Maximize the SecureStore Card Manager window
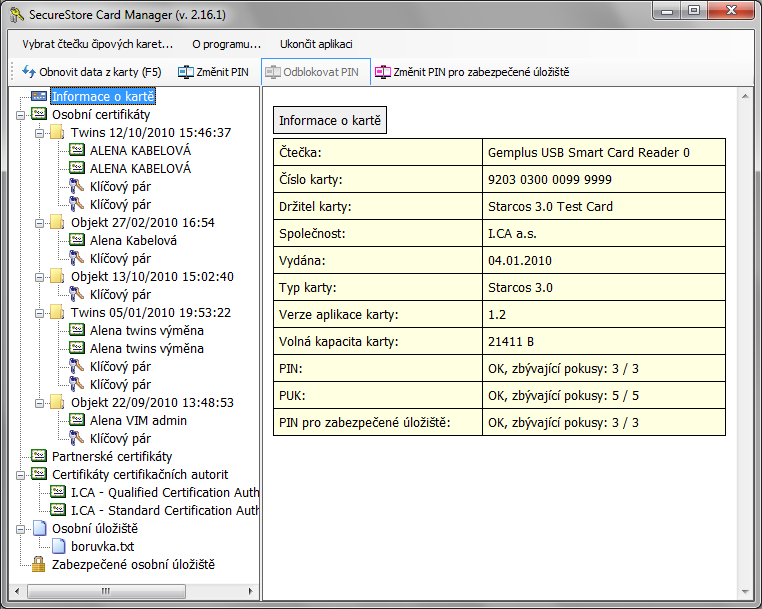Image resolution: width=762 pixels, height=609 pixels. tap(693, 11)
